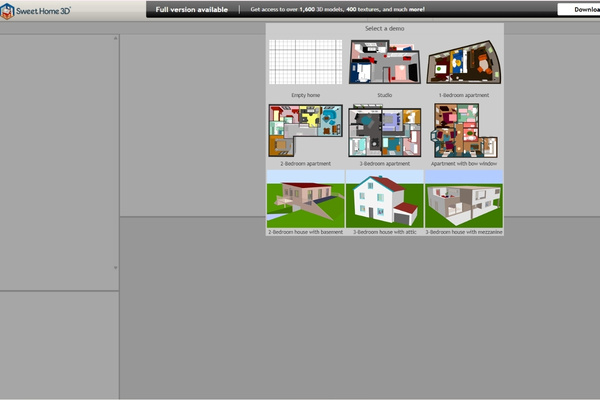The height and width of the screenshot is (400, 600).
Task: Load the 3-Bedroom apartment floor plan thumbnail
Action: point(385,130)
